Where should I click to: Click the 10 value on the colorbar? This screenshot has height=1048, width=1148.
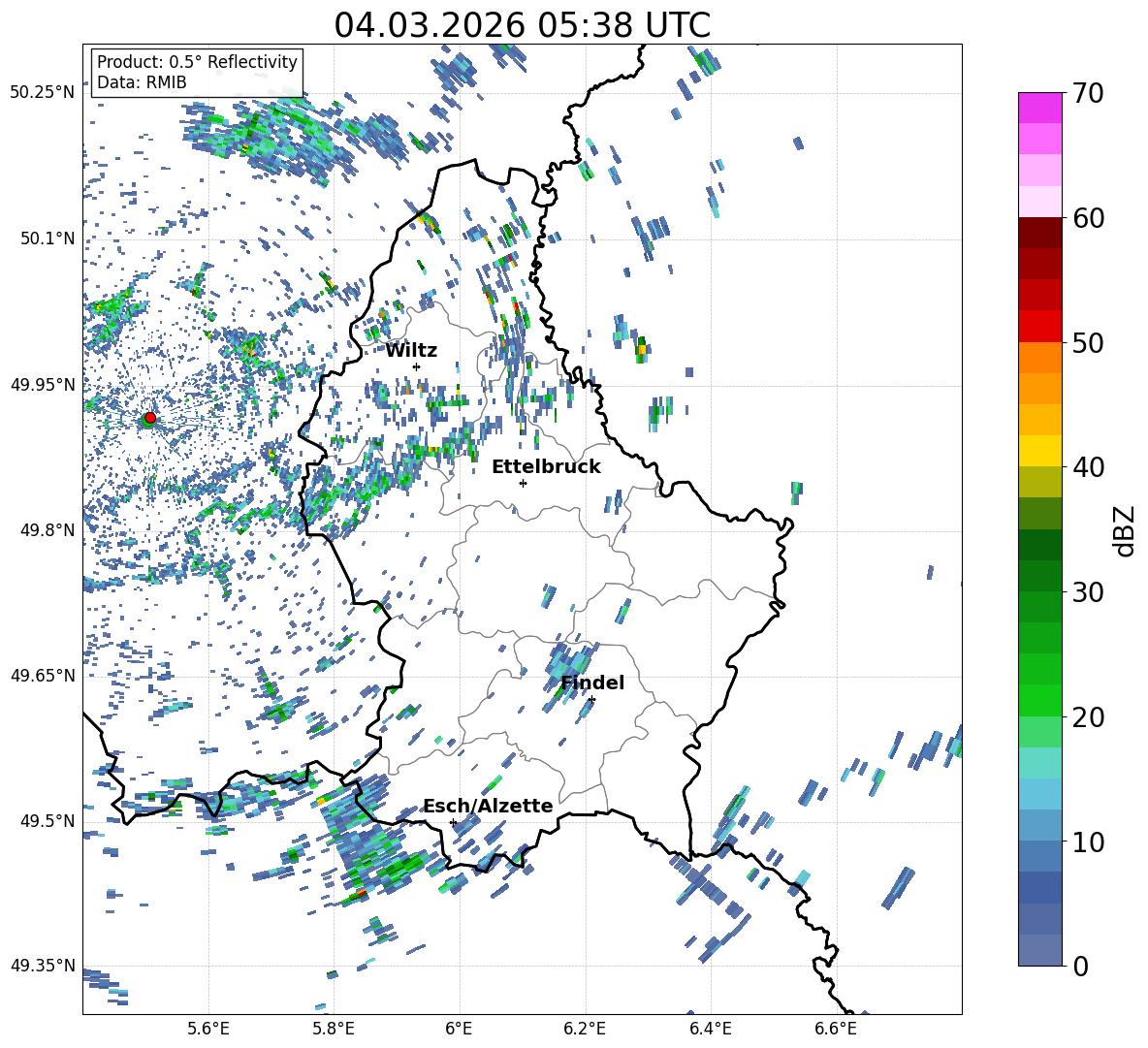[x=1088, y=842]
